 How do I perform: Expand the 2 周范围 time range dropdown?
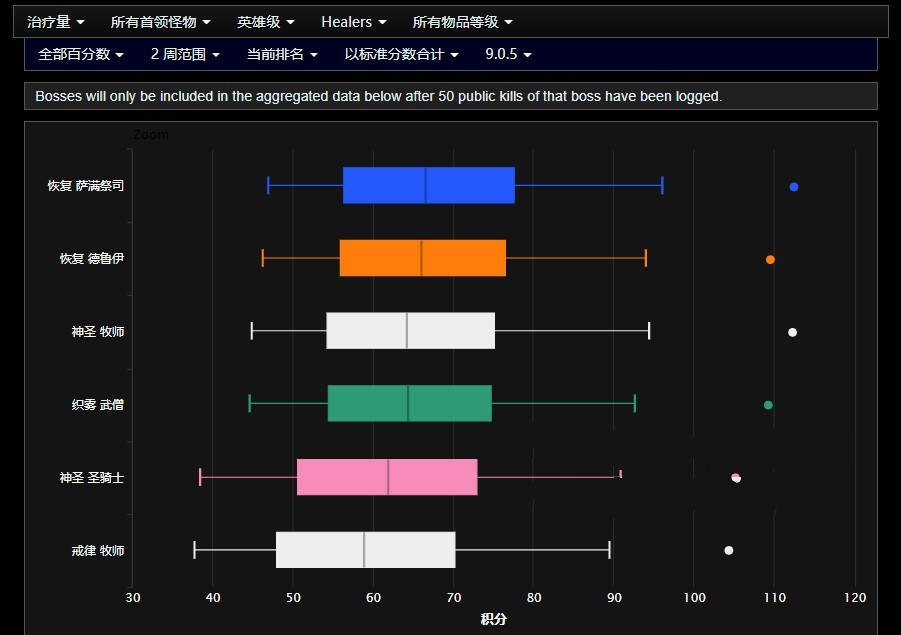pos(185,54)
